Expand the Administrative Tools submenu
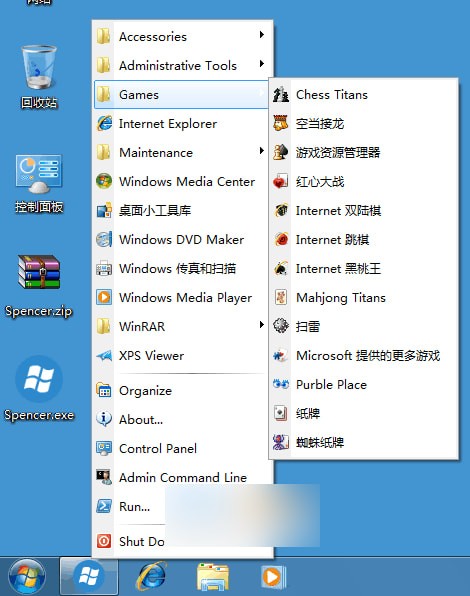Image resolution: width=470 pixels, height=596 pixels. 181,65
